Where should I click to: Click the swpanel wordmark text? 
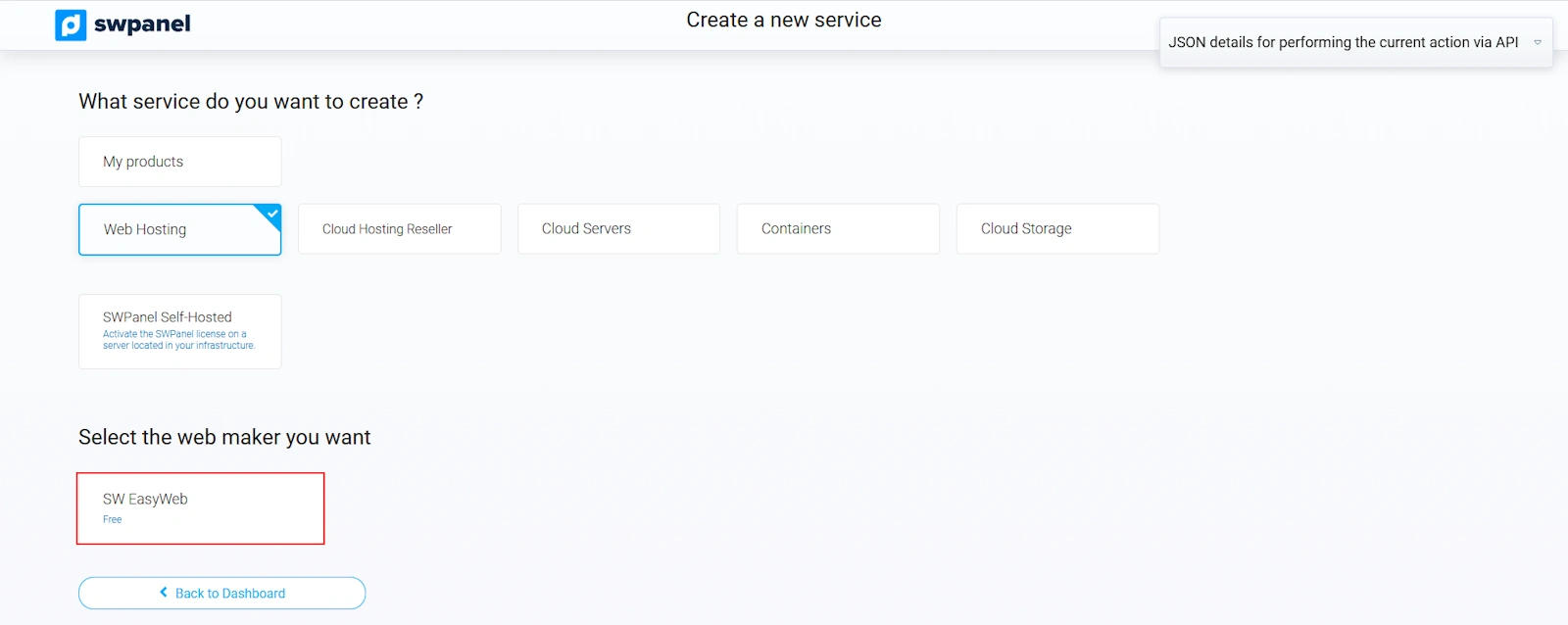[x=142, y=24]
